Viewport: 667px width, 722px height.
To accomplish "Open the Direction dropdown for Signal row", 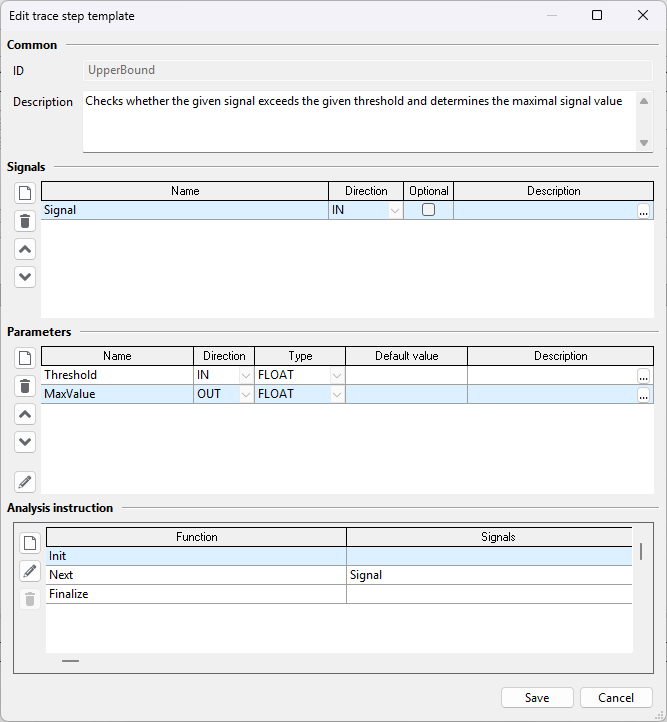I will coord(394,210).
